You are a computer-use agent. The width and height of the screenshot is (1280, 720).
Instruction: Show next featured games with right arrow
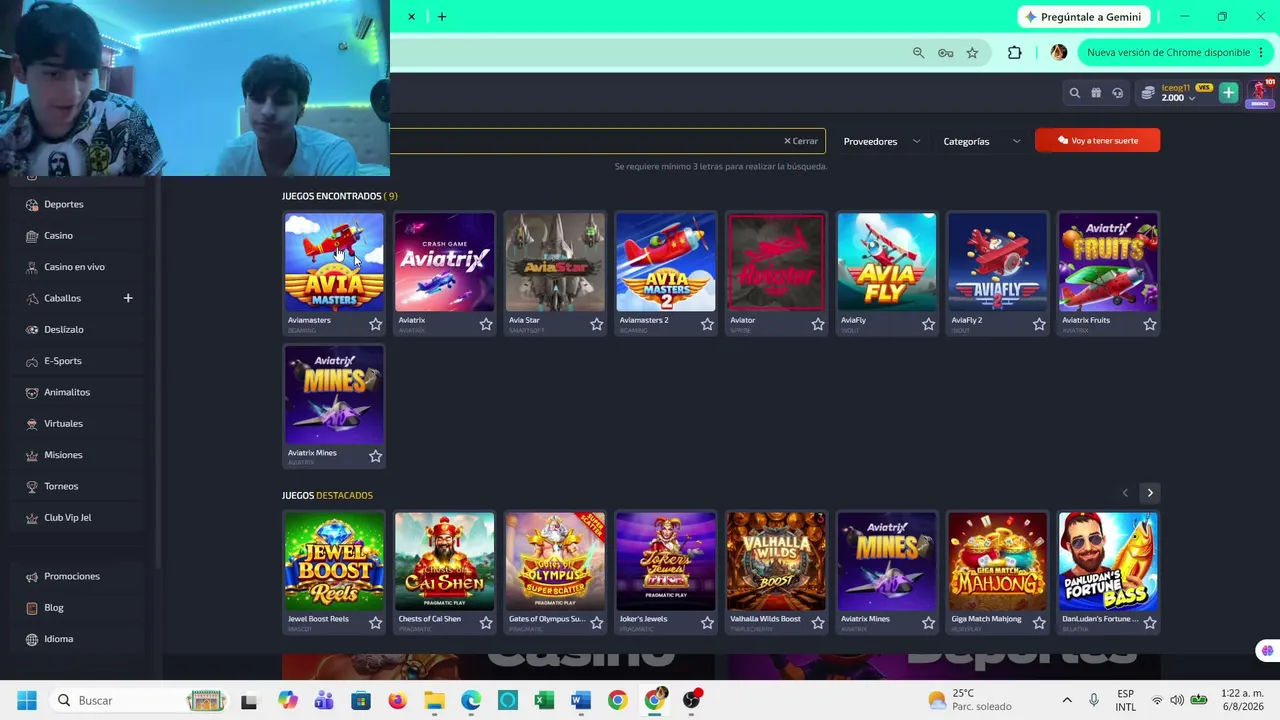click(1150, 493)
